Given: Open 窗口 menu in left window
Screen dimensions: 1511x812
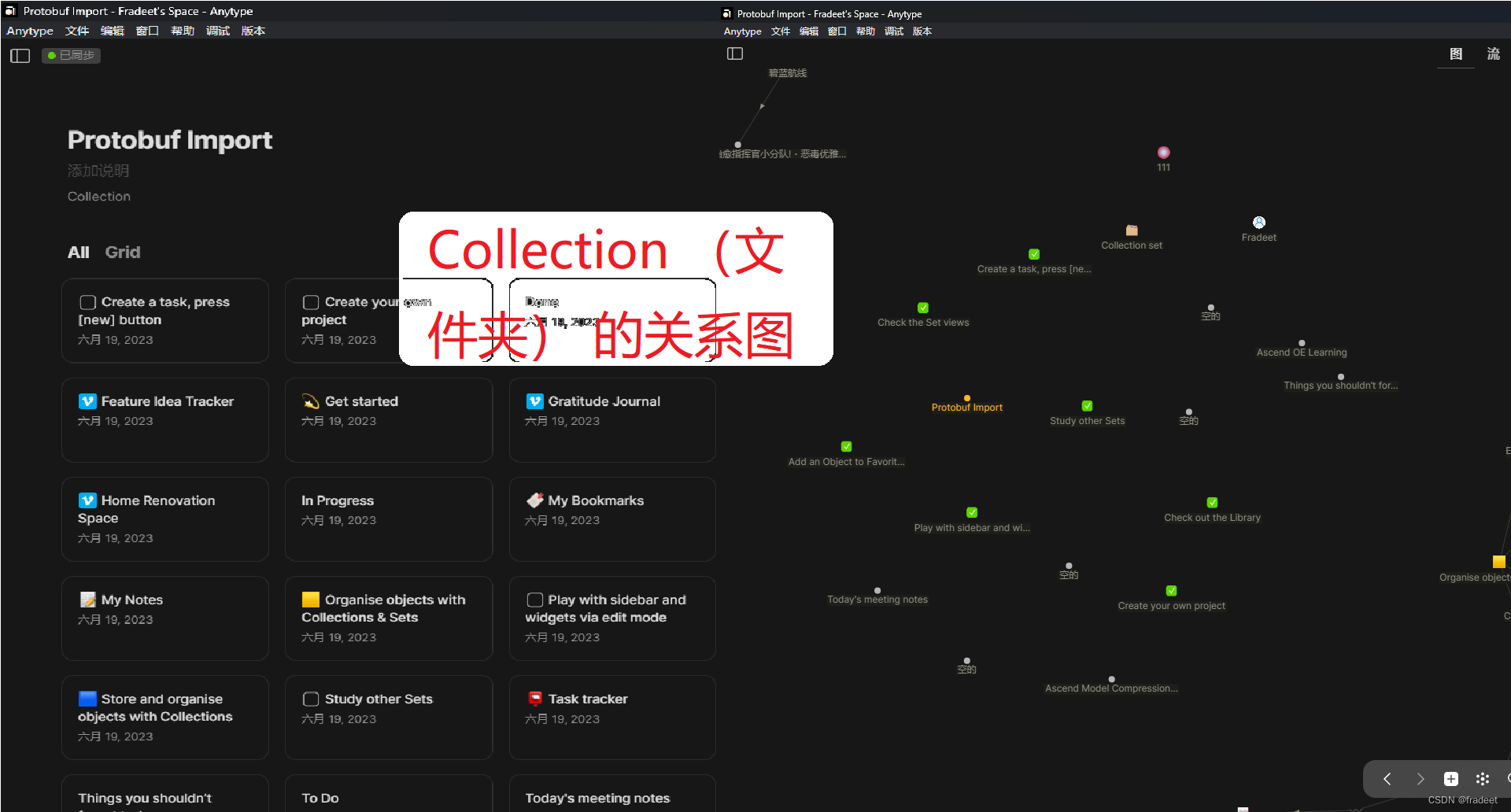Looking at the screenshot, I should (147, 31).
